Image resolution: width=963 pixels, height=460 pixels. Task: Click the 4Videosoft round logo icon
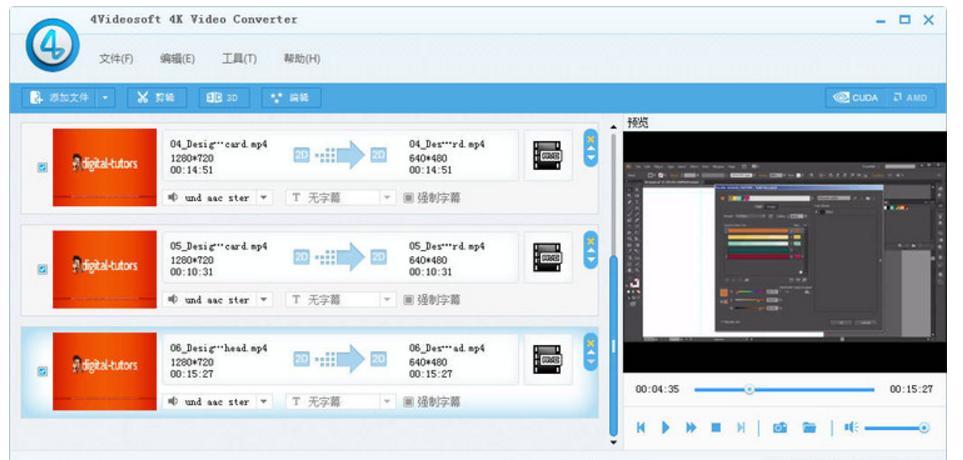point(52,45)
